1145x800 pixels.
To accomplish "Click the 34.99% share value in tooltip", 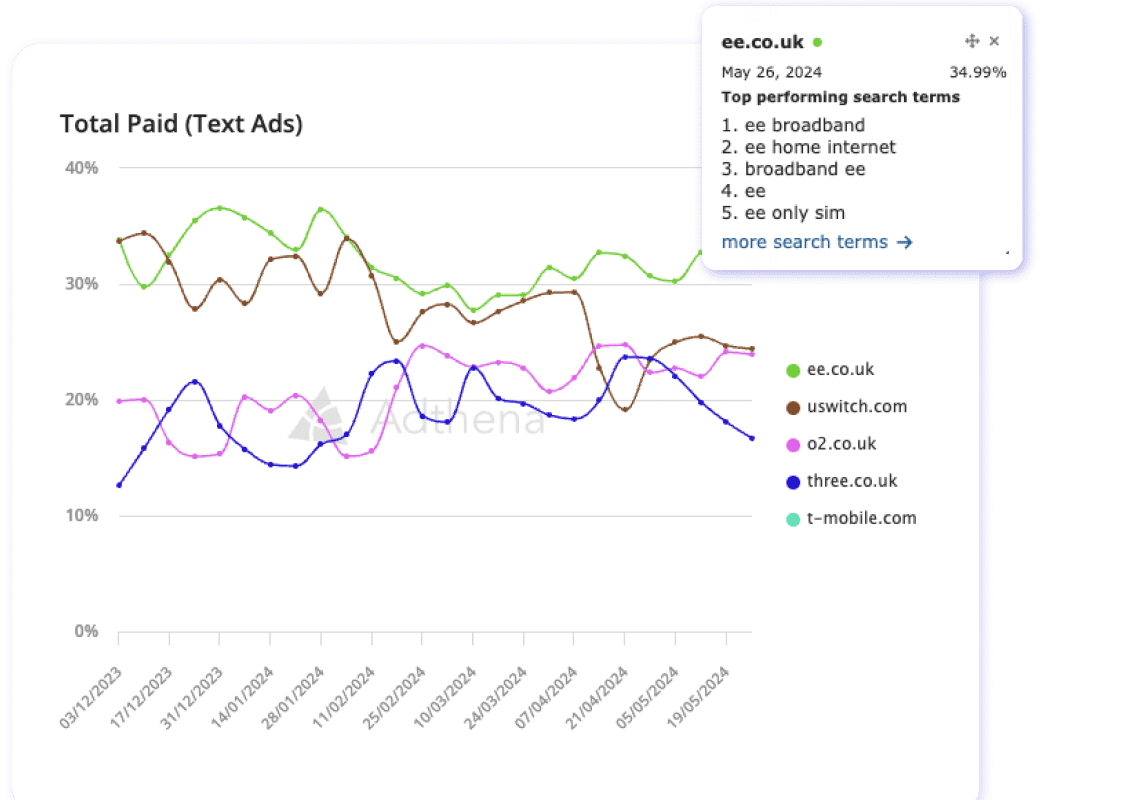I will click(978, 72).
